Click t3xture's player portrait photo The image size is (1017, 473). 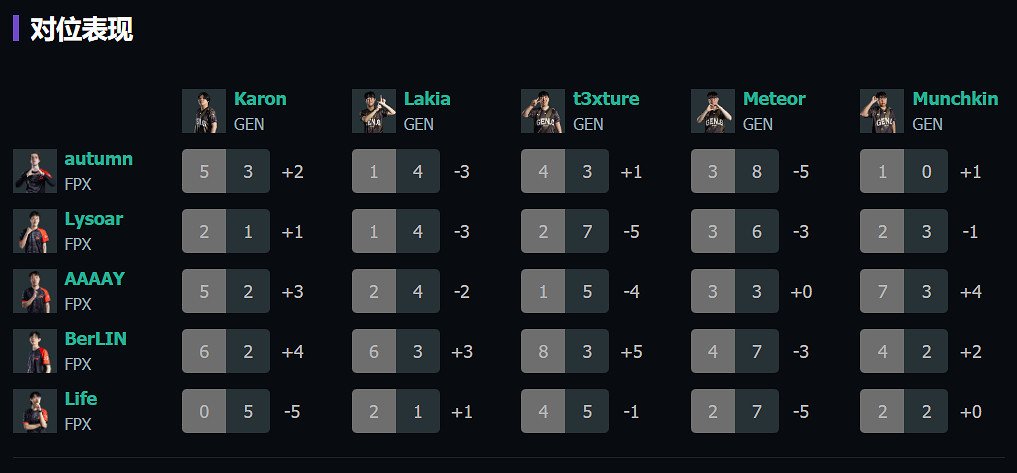(x=543, y=111)
